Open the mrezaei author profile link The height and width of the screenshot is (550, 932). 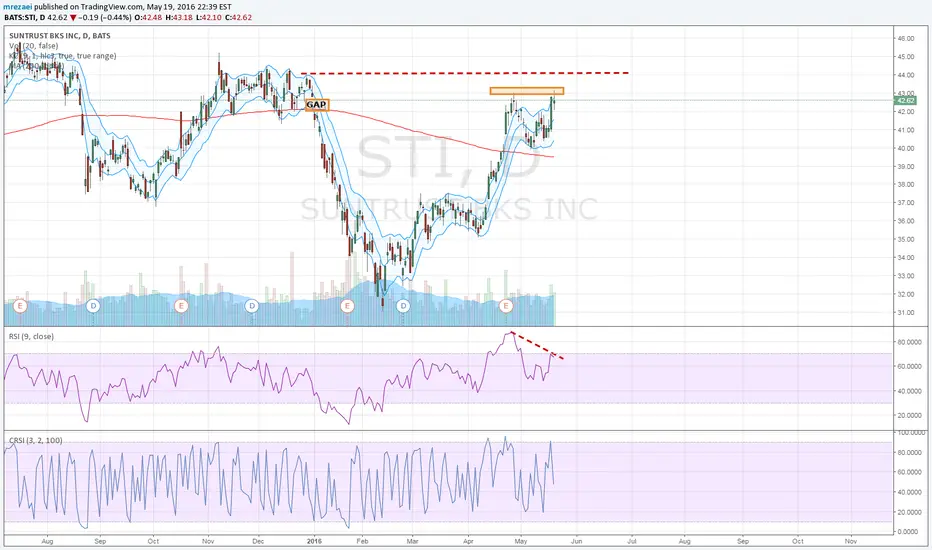coord(18,7)
